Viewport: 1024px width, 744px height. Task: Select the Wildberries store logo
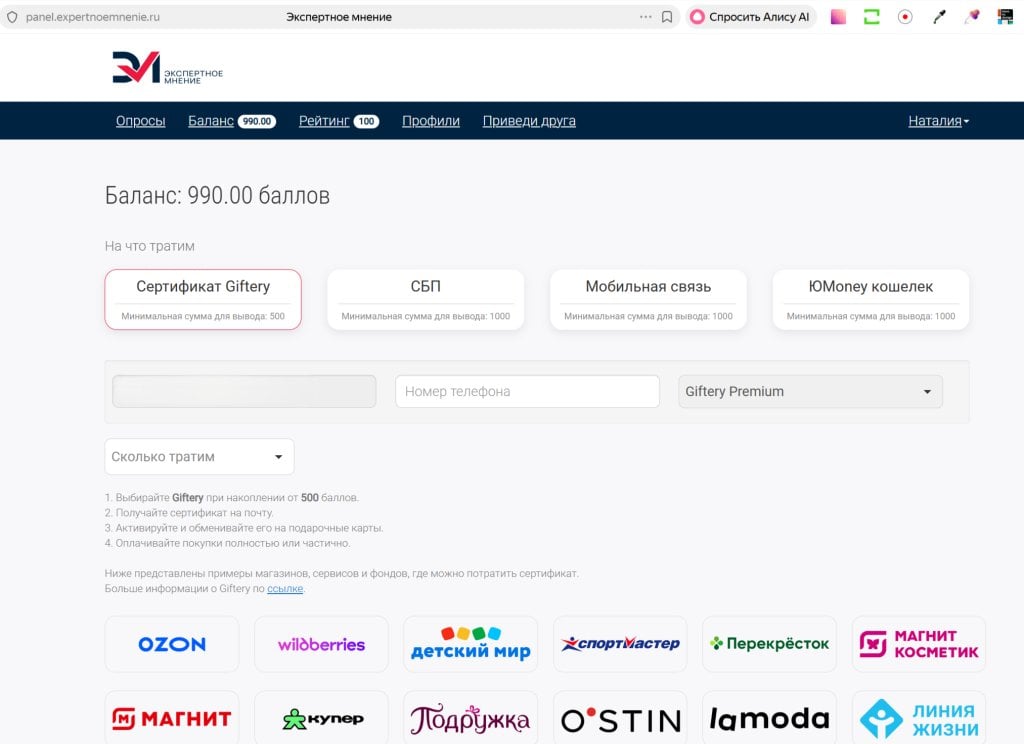click(321, 644)
